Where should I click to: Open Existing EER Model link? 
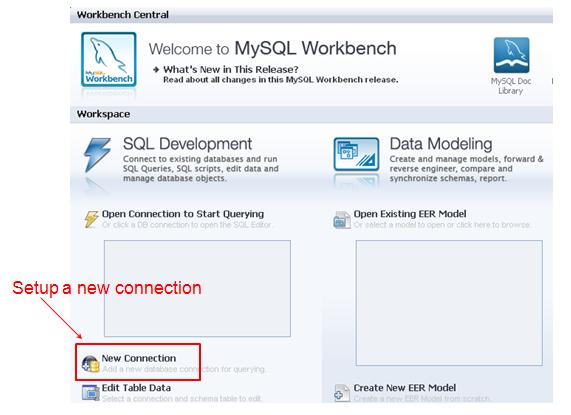[x=410, y=214]
